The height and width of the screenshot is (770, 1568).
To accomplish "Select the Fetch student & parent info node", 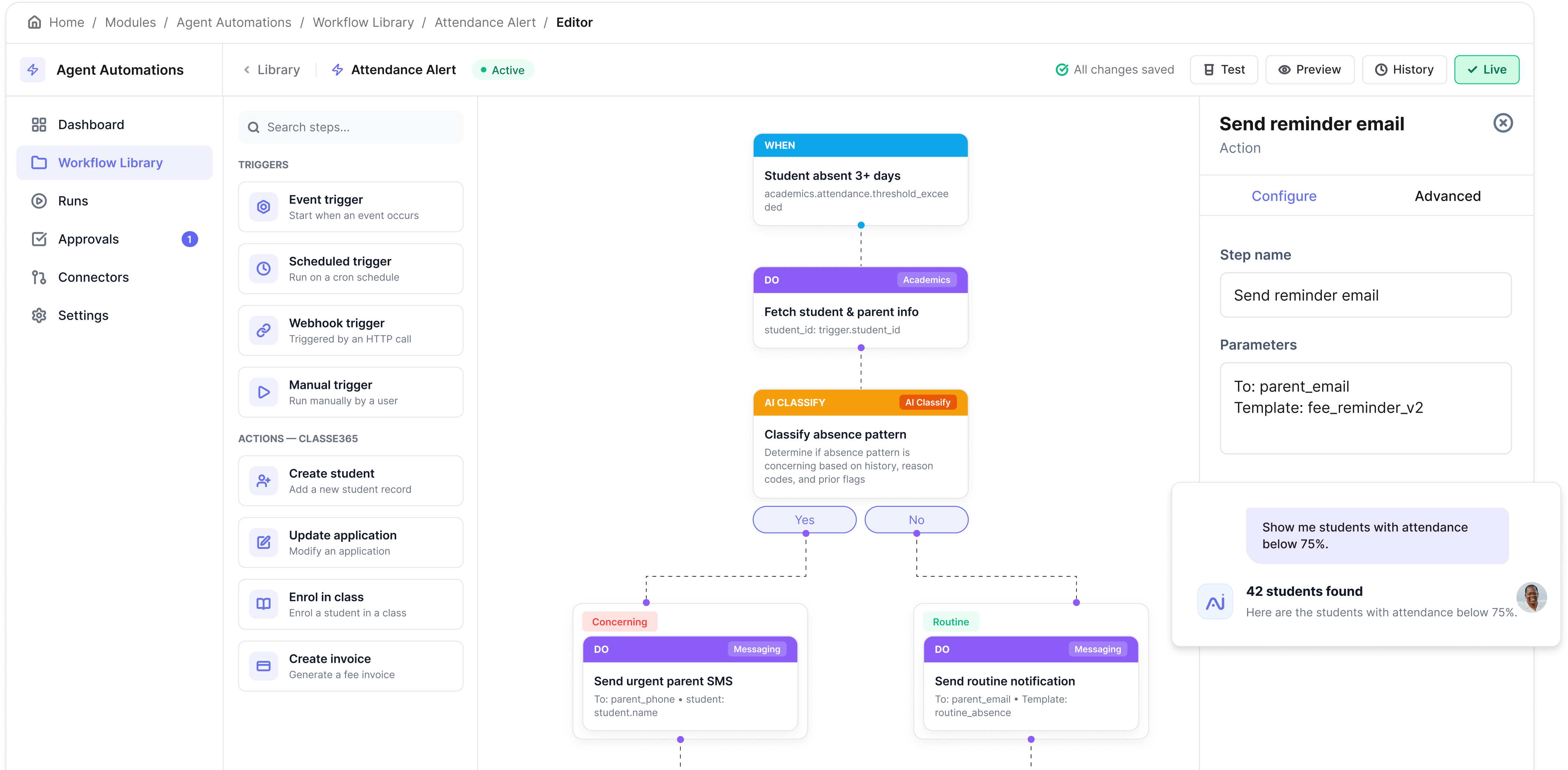I will click(x=860, y=308).
